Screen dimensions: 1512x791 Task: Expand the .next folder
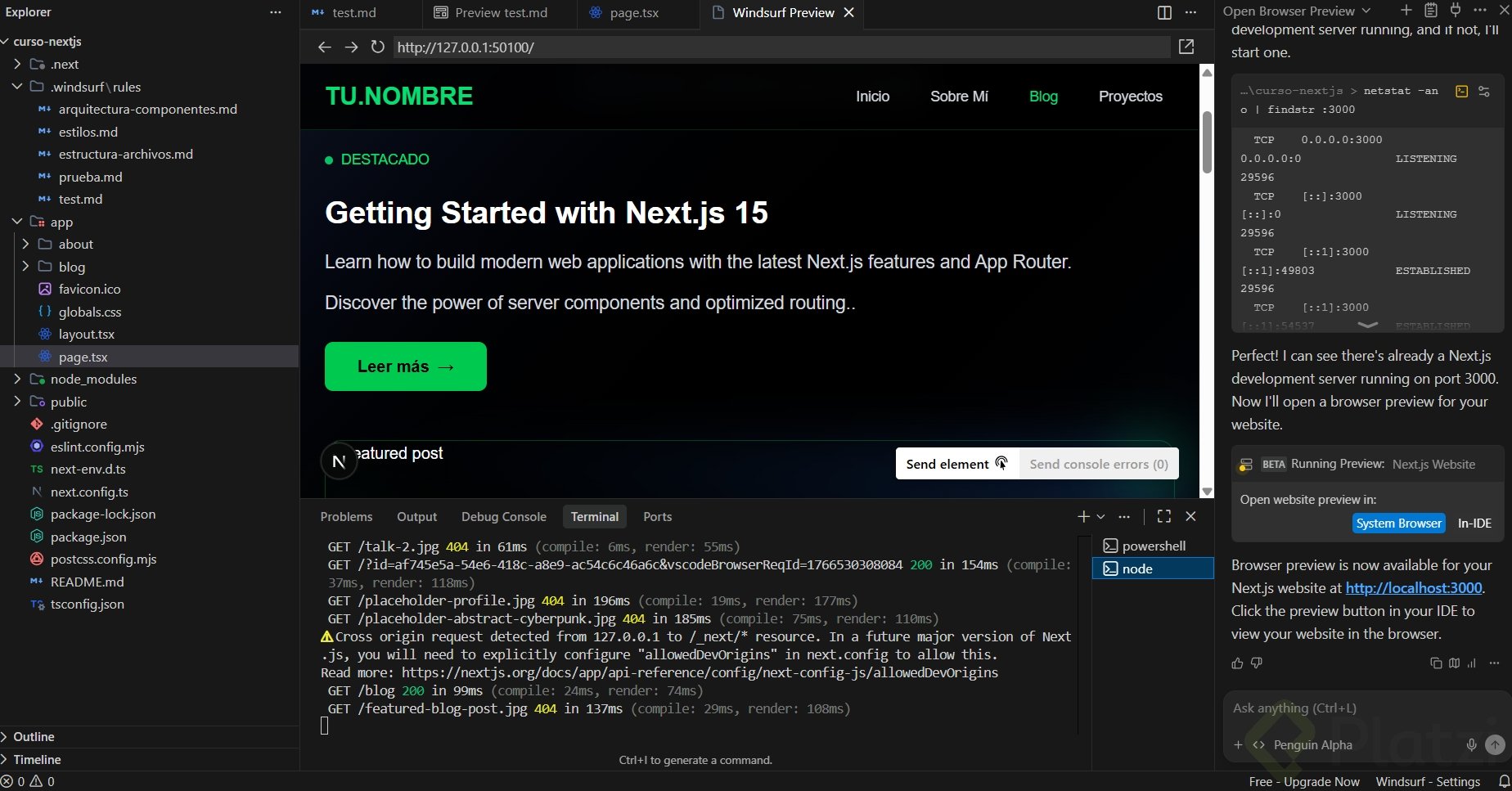(17, 64)
